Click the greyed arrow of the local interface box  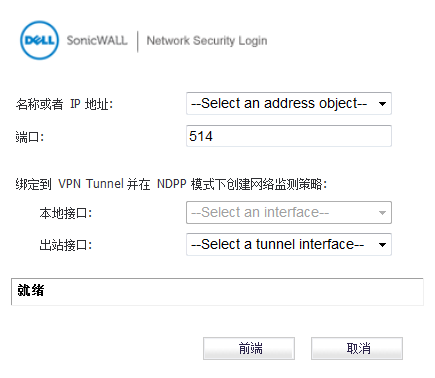pos(382,213)
